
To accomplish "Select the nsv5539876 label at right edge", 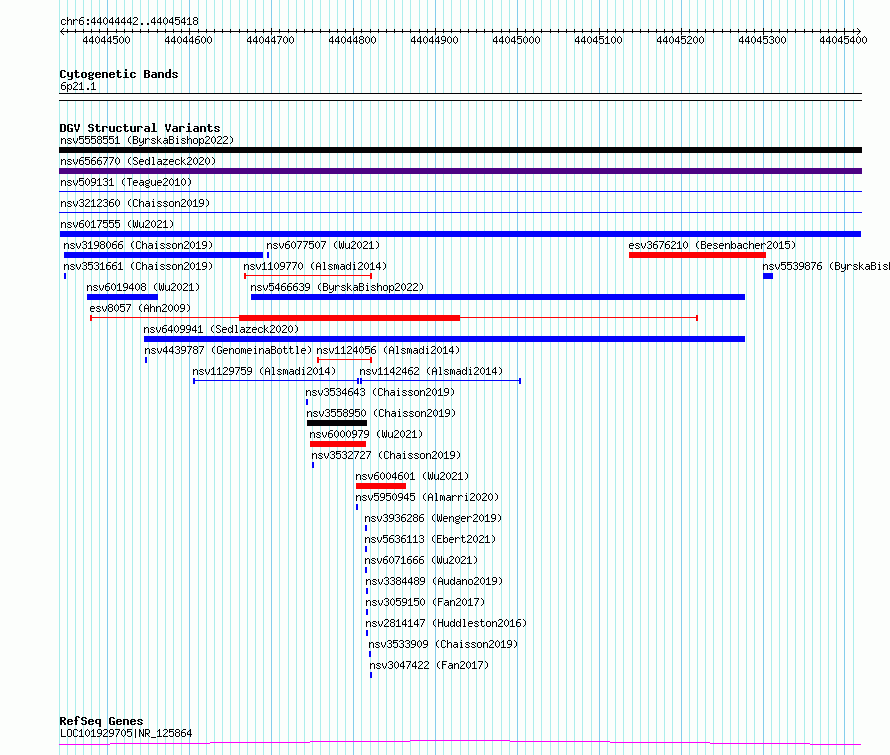I will [826, 266].
